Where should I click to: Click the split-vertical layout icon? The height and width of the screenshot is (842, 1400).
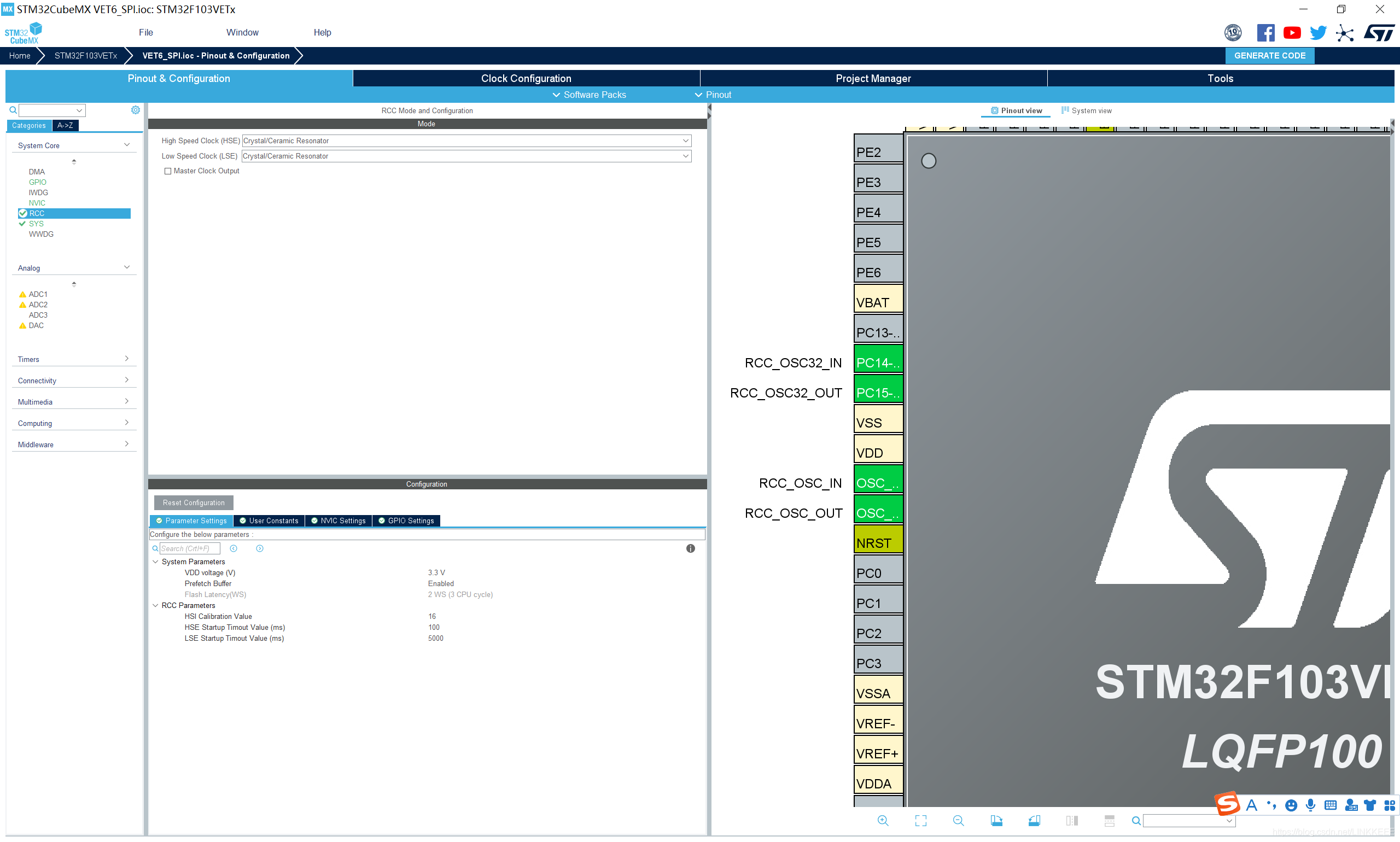click(1071, 821)
